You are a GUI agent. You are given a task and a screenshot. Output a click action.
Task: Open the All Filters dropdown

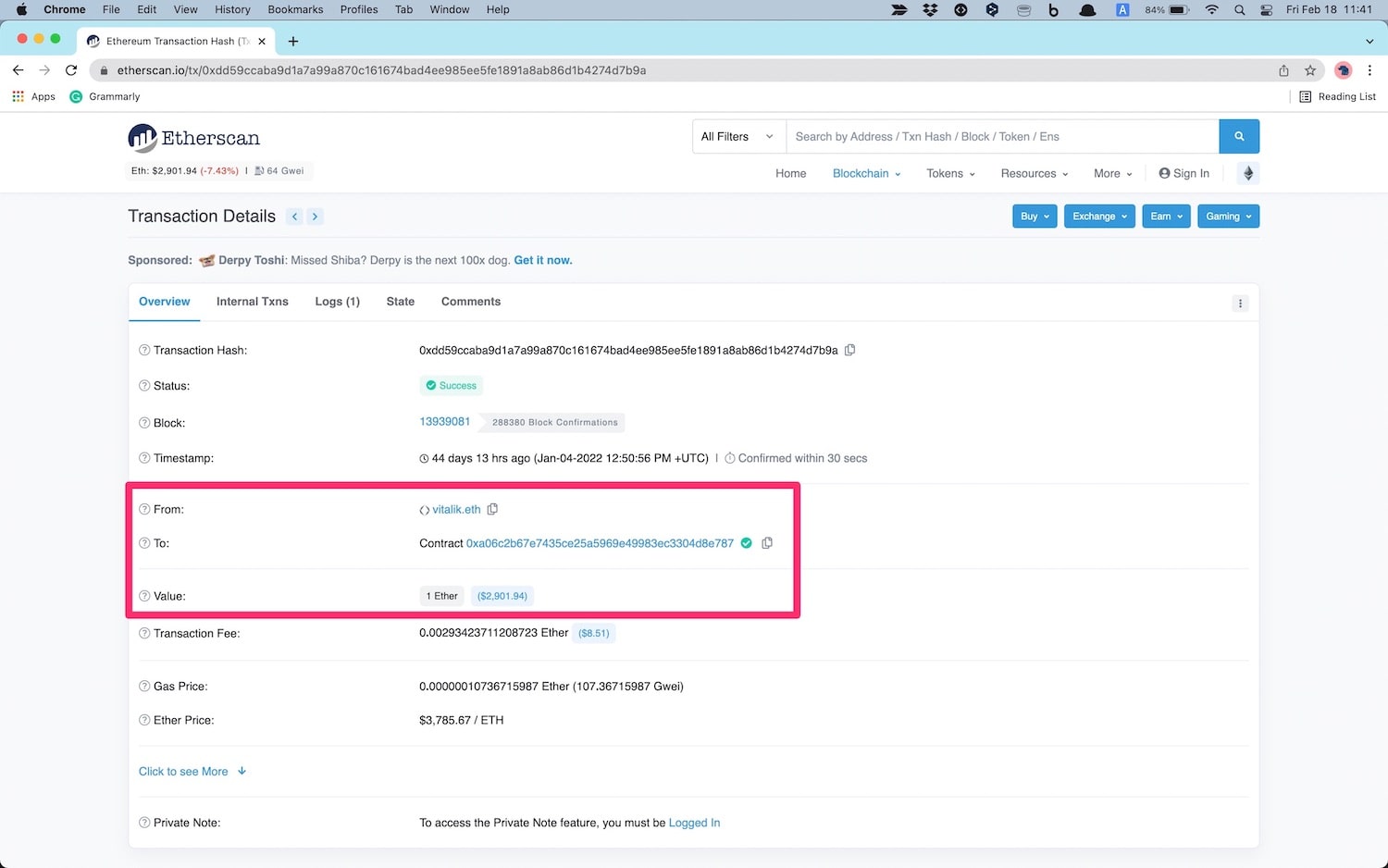pyautogui.click(x=738, y=136)
